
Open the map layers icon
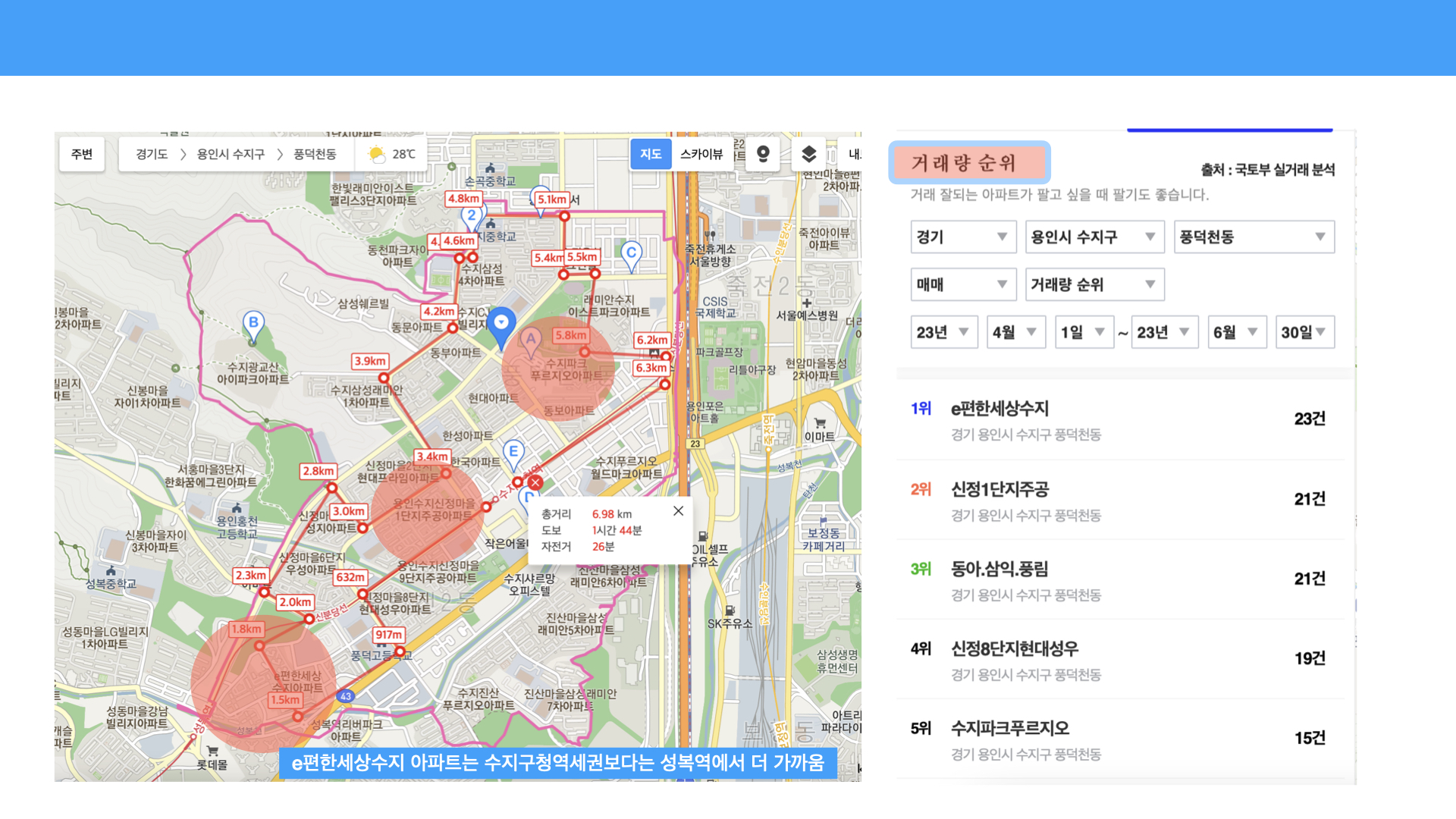tap(808, 154)
